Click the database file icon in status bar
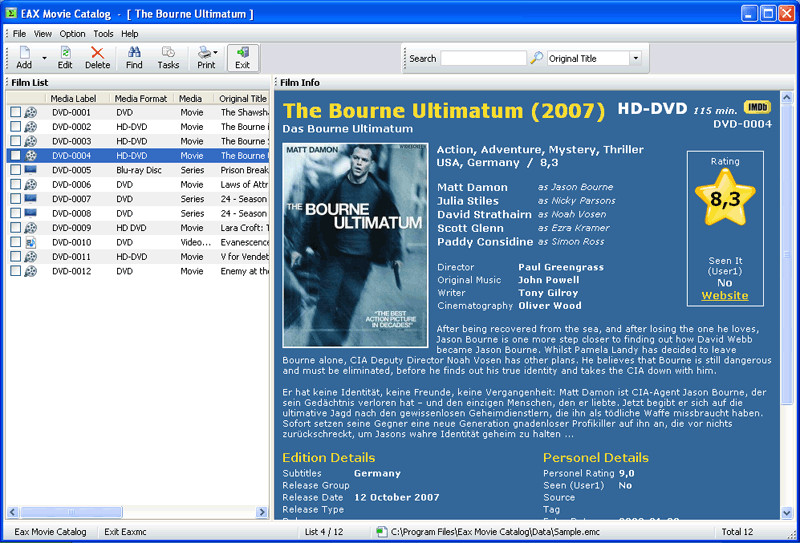800x543 pixels. point(382,532)
